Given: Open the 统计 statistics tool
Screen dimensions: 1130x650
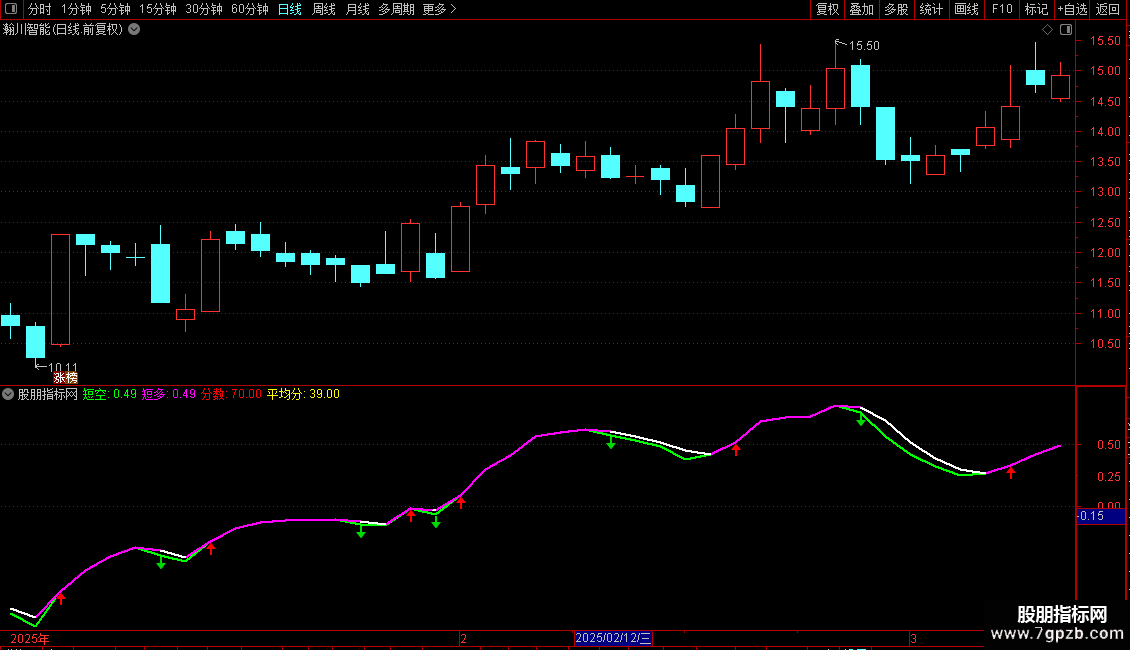Looking at the screenshot, I should coord(931,9).
